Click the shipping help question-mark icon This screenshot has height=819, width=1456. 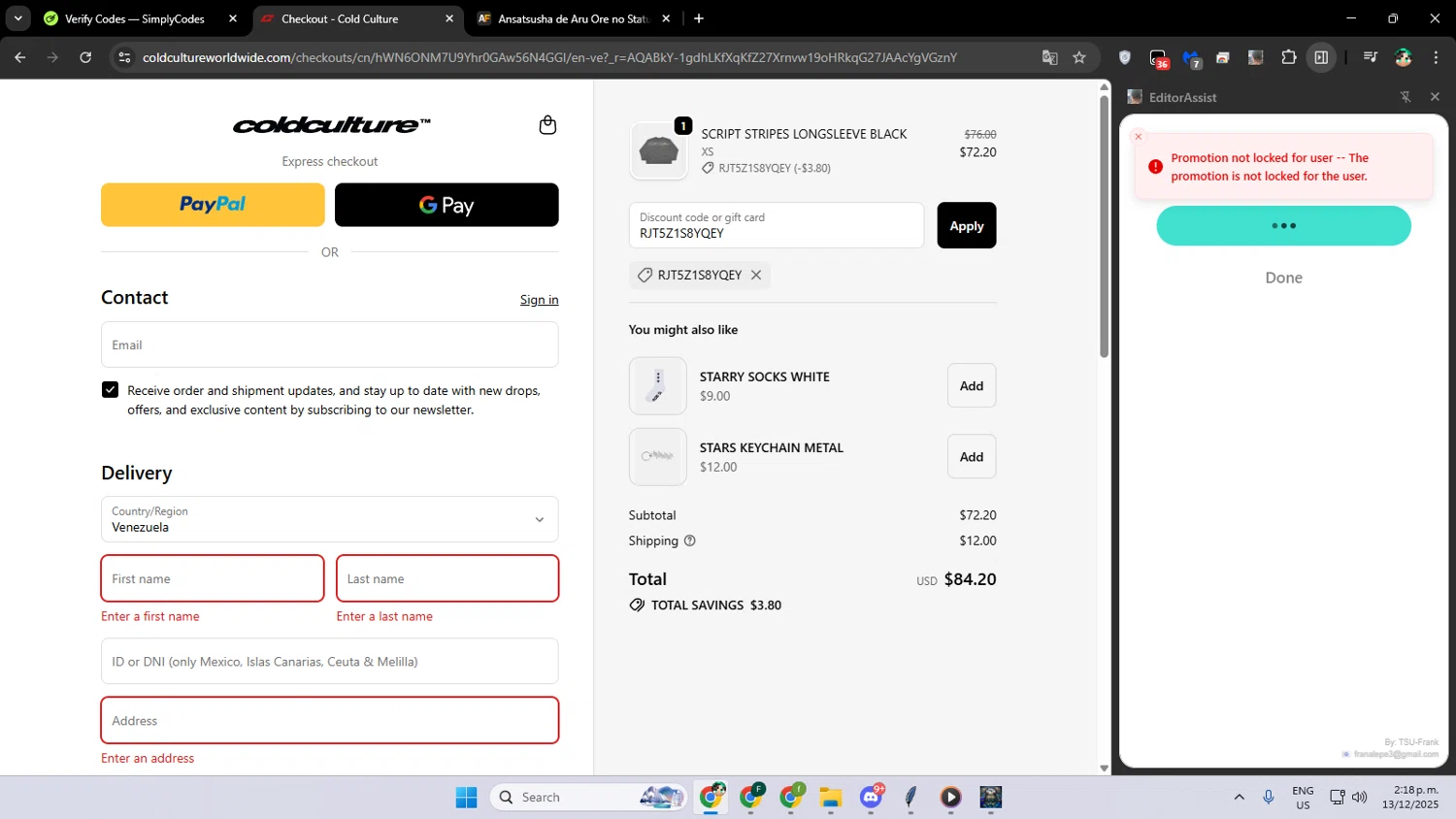(690, 541)
